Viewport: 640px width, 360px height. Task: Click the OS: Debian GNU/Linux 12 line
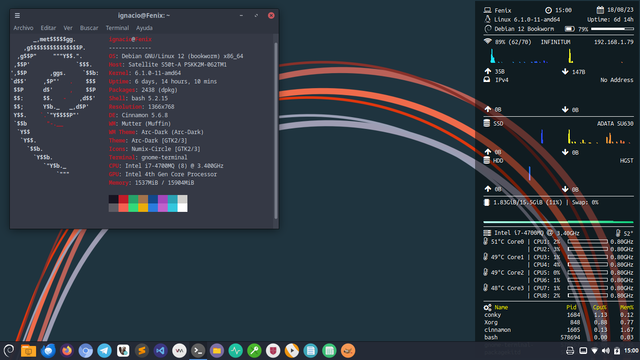click(x=176, y=56)
